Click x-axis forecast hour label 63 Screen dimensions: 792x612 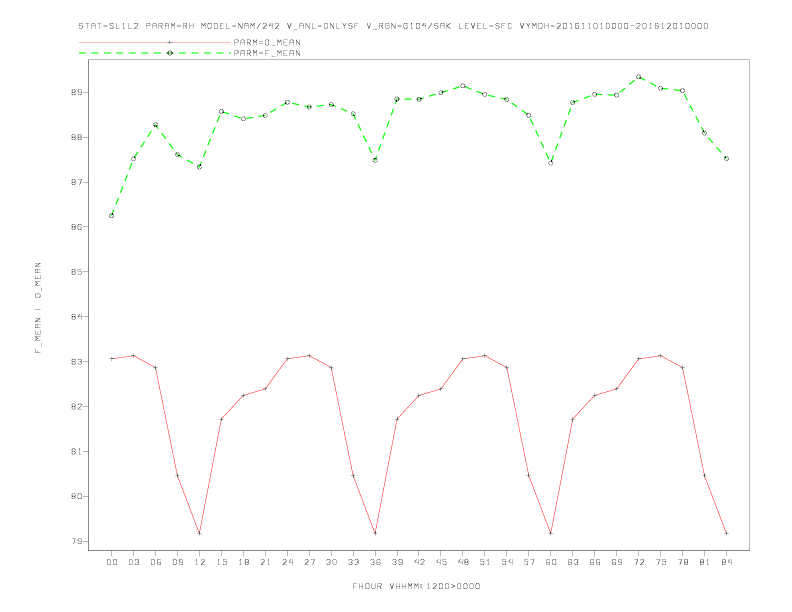click(573, 562)
